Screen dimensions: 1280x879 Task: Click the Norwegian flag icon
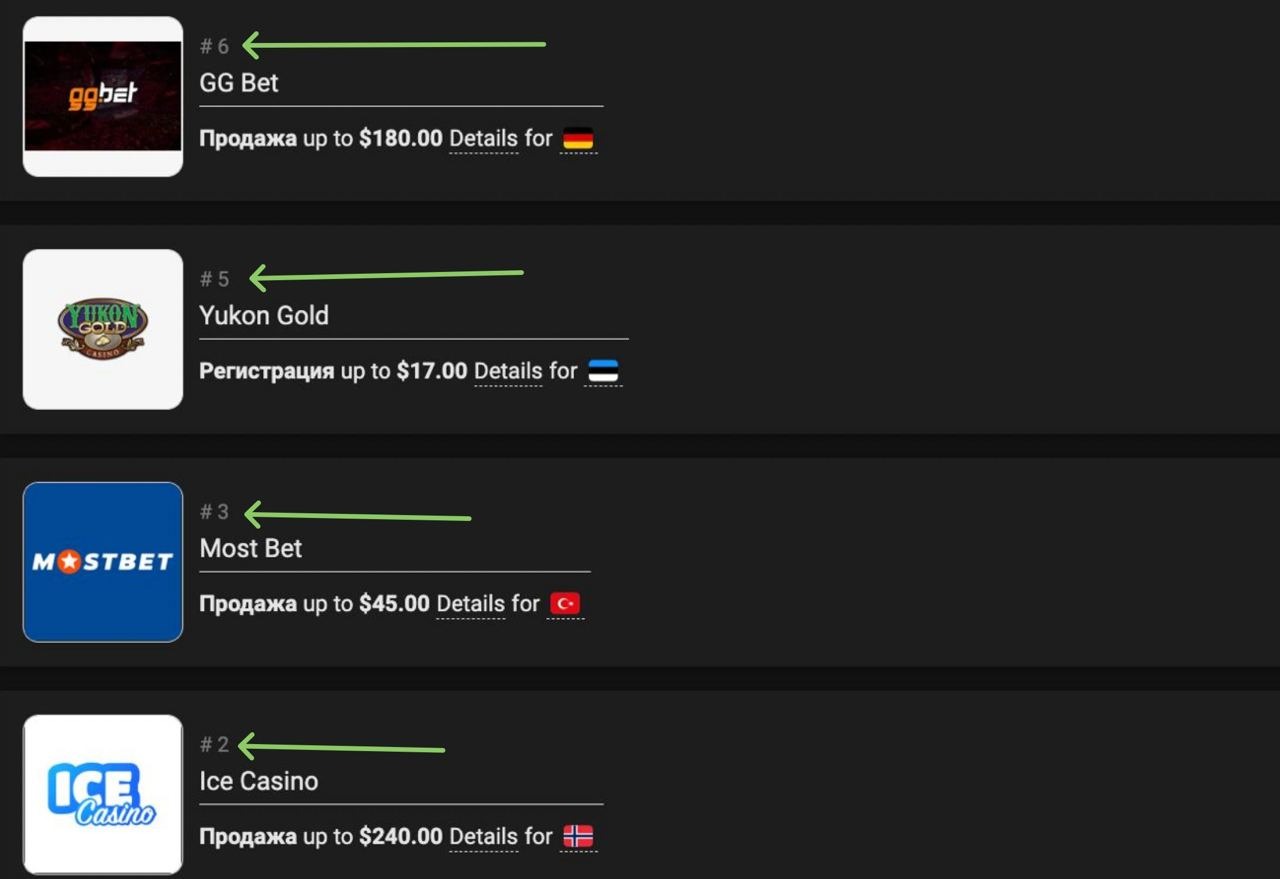(x=578, y=837)
